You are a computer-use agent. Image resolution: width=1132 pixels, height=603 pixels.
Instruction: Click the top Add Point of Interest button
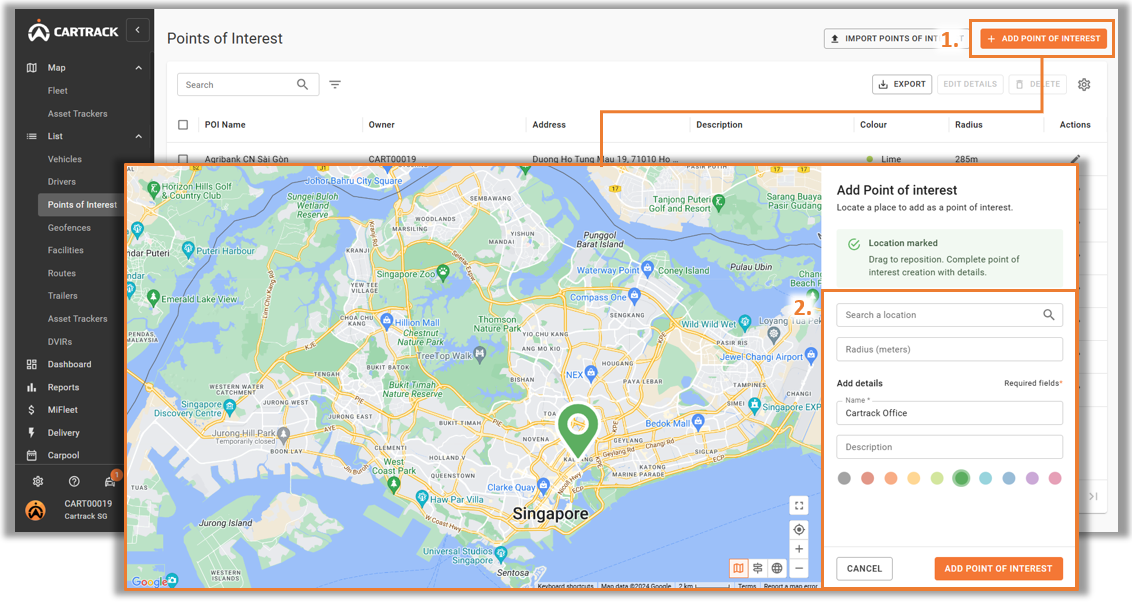tap(1043, 38)
